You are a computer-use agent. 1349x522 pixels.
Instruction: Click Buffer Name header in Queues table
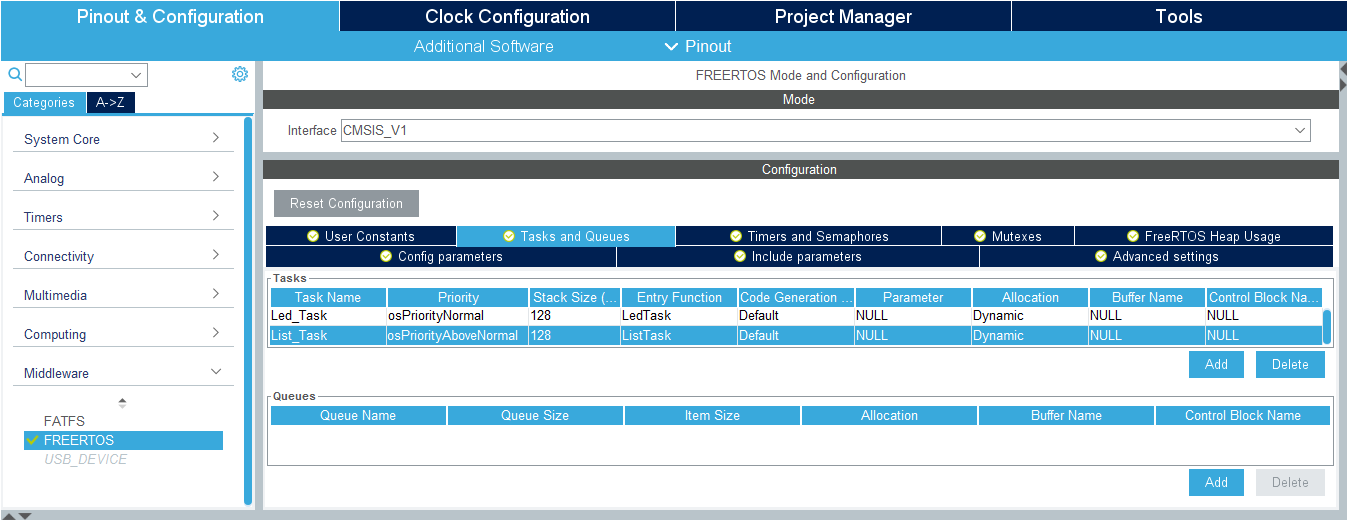(1066, 415)
